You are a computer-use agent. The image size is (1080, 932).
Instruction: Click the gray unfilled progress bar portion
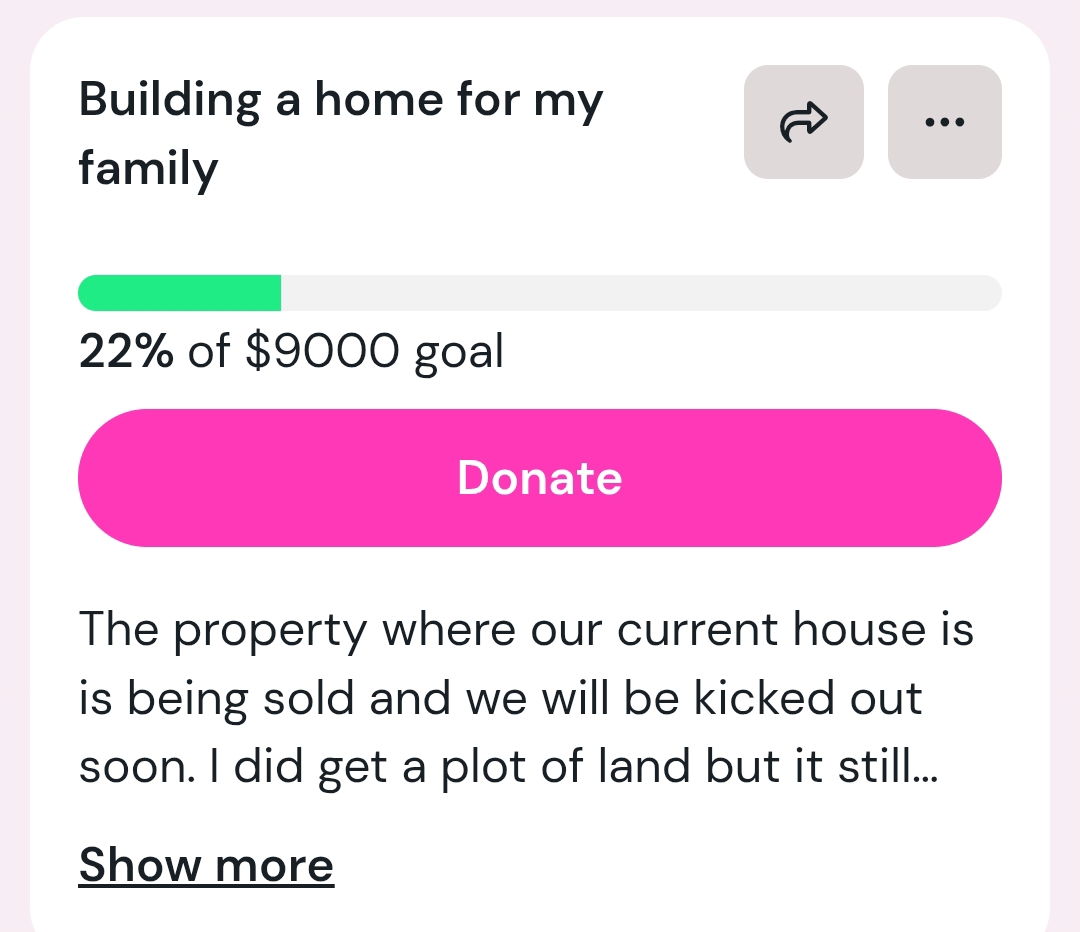tap(640, 293)
